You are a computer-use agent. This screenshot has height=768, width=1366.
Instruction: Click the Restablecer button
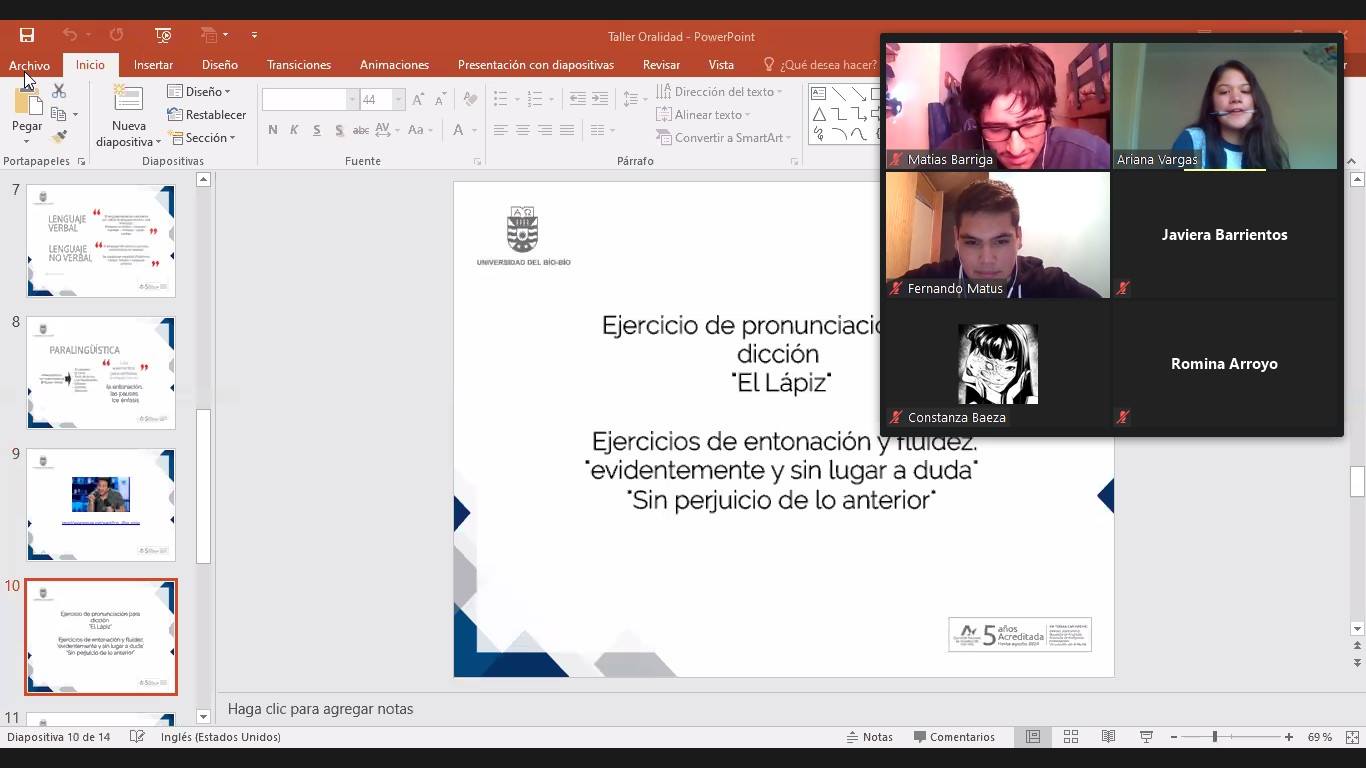point(207,115)
